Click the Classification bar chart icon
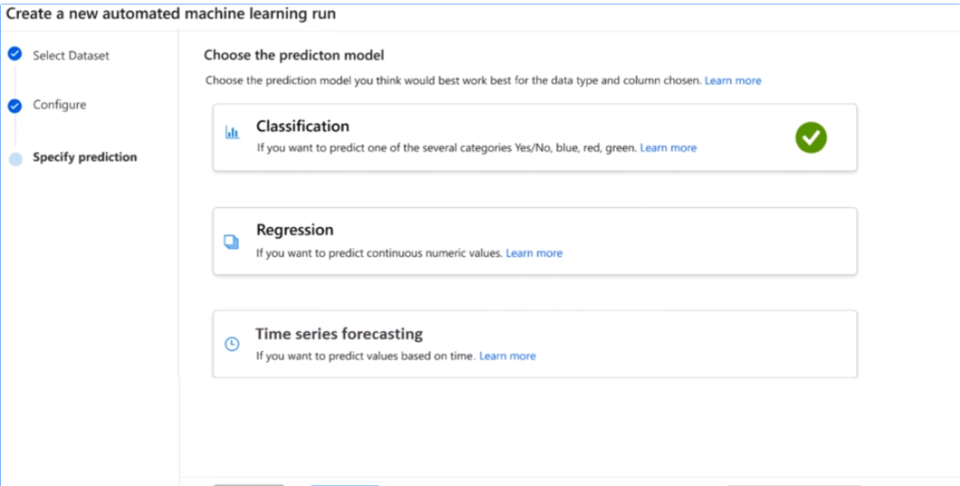 232,132
